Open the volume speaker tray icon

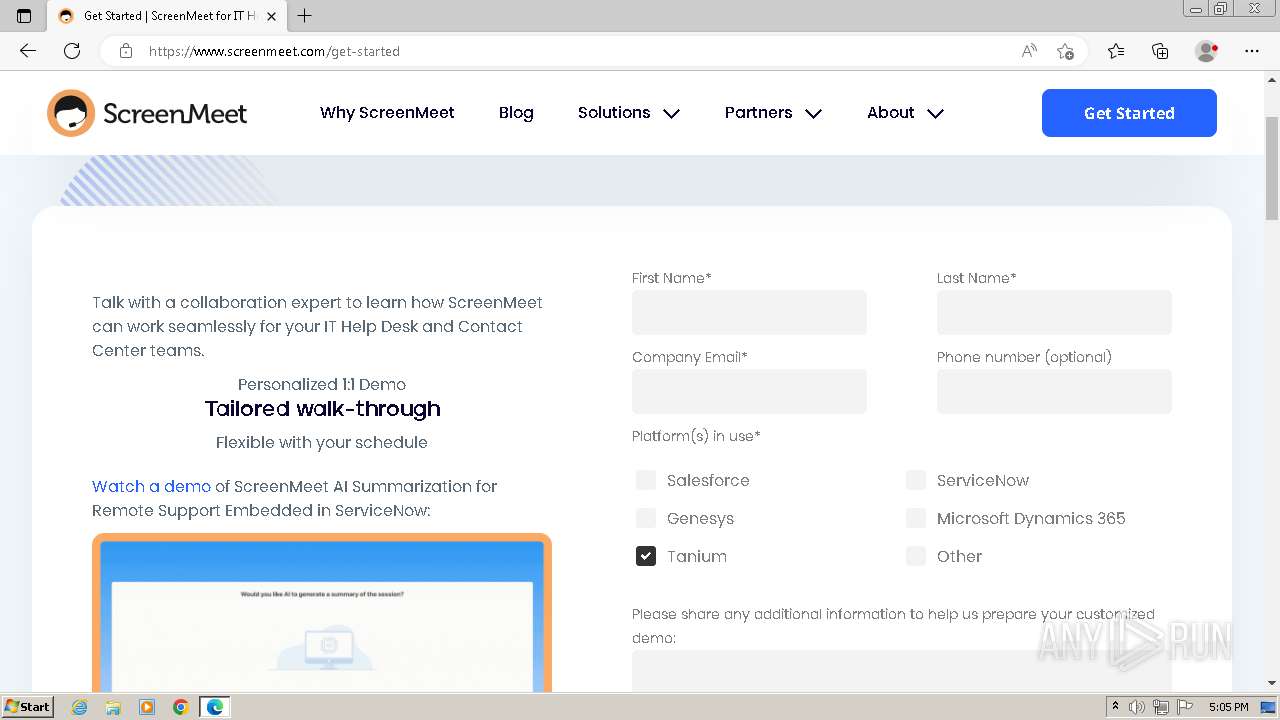click(x=1137, y=707)
